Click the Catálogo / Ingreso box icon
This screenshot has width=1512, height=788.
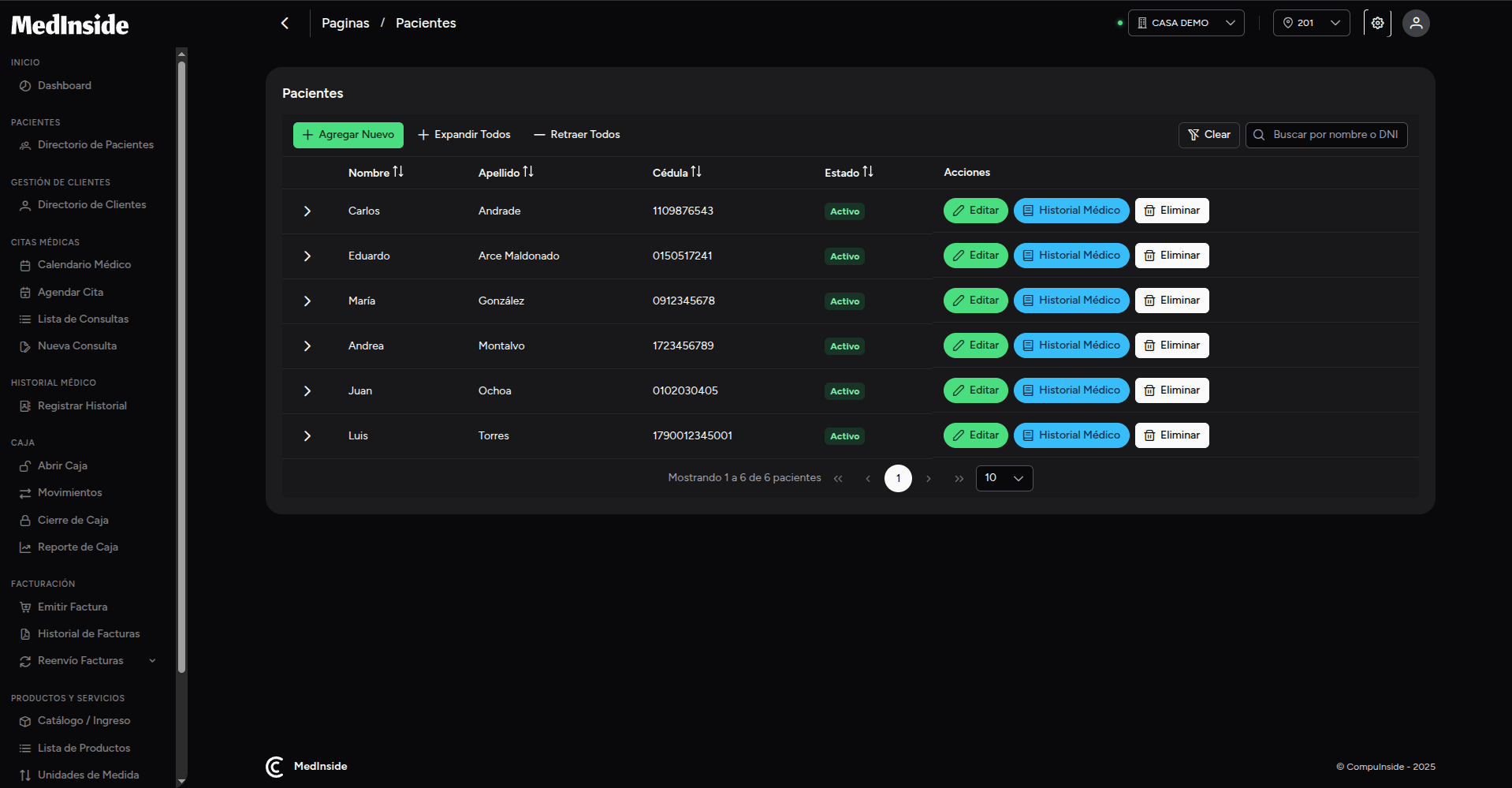(25, 721)
